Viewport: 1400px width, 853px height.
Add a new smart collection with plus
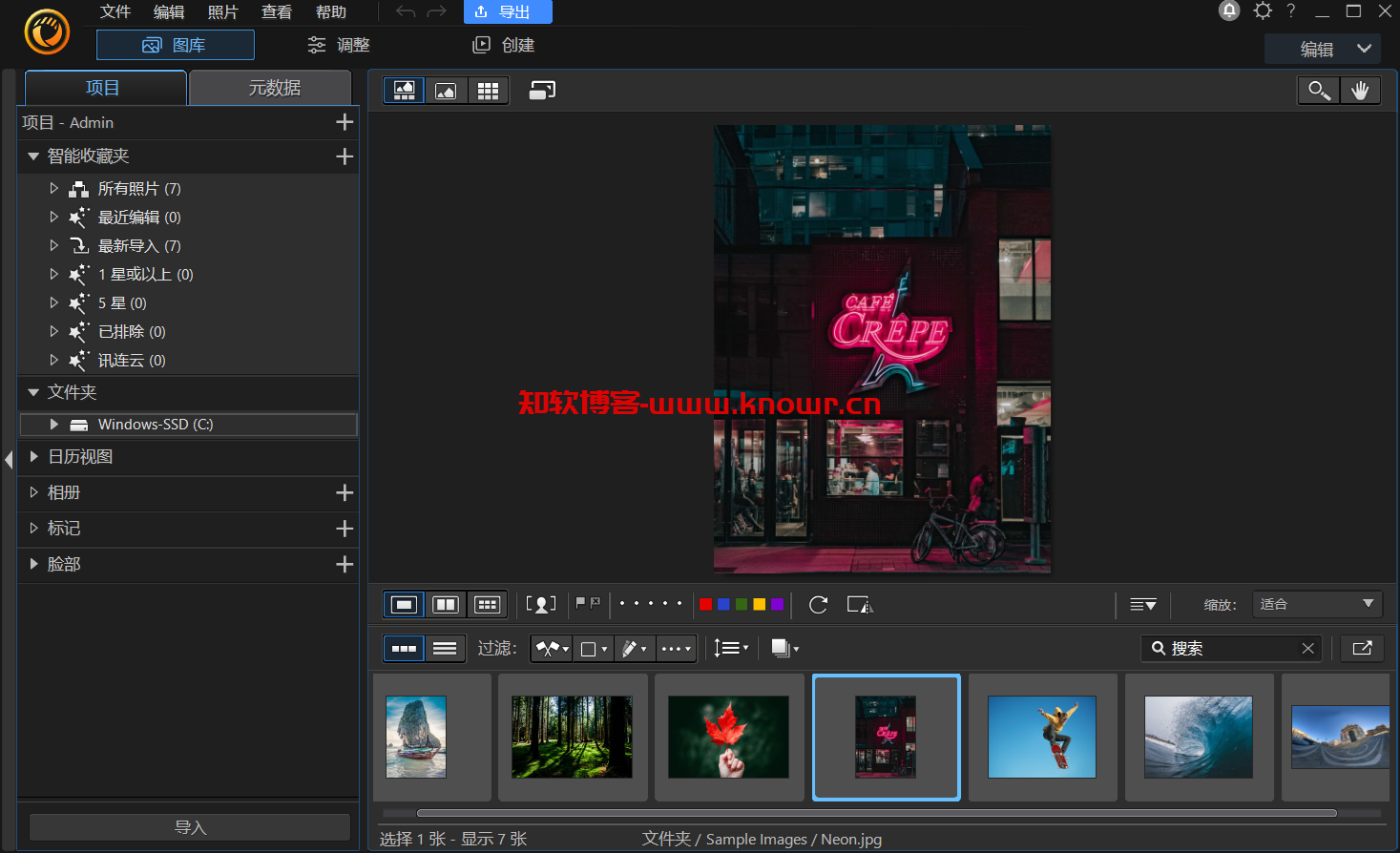(345, 156)
